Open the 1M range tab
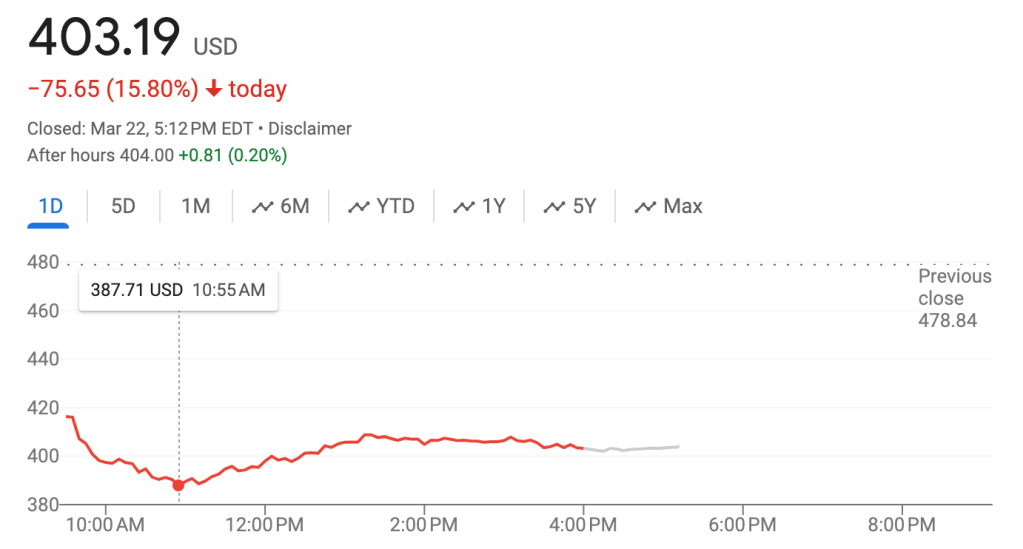 [x=195, y=207]
